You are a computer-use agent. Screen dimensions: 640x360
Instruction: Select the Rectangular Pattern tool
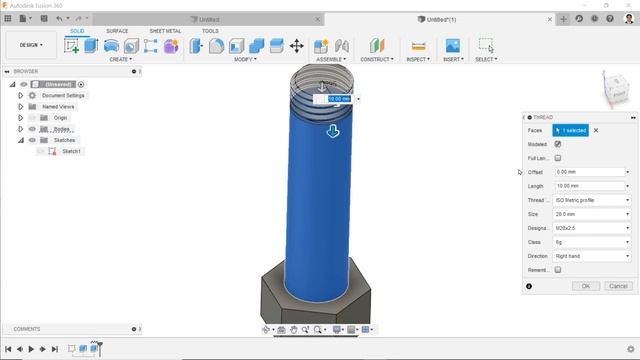tap(151, 46)
